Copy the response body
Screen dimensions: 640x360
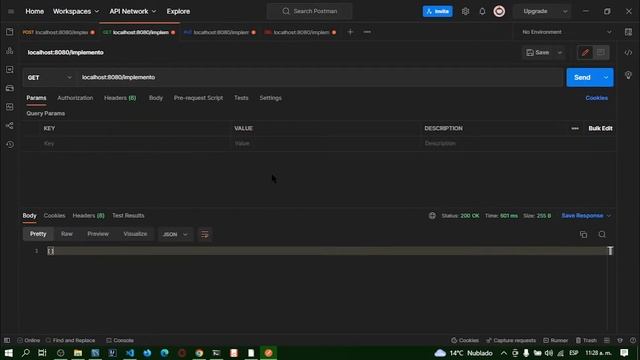(x=583, y=234)
